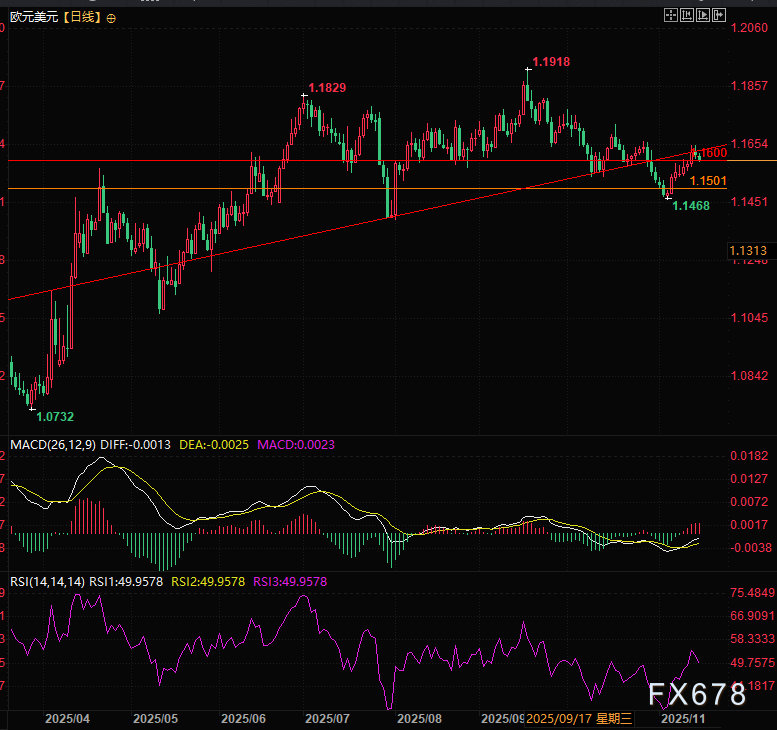This screenshot has height=730, width=777.
Task: Click the 2025/07 date on time axis
Action: pos(326,718)
